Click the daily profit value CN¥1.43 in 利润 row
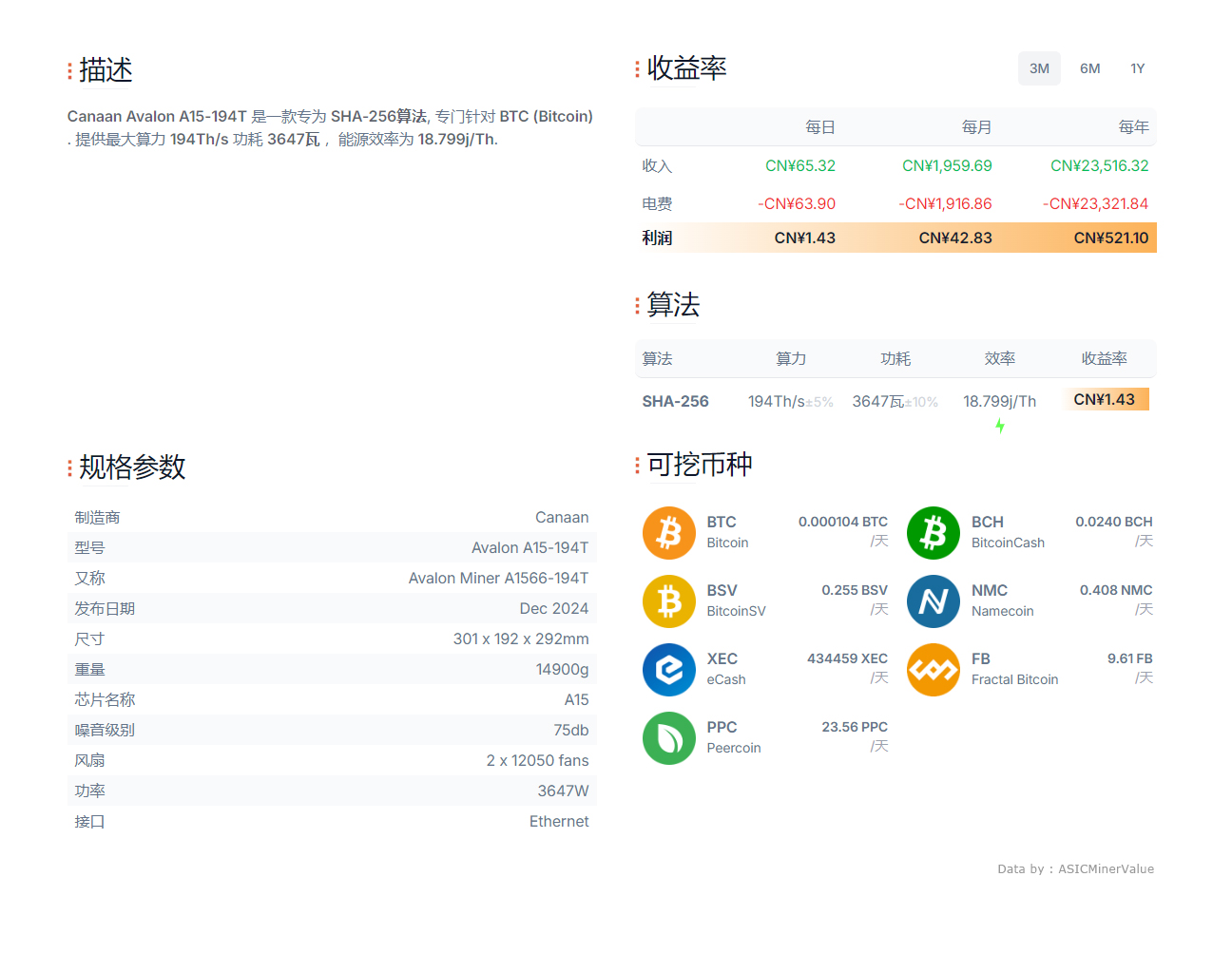This screenshot has height=953, width=1232. [x=805, y=238]
